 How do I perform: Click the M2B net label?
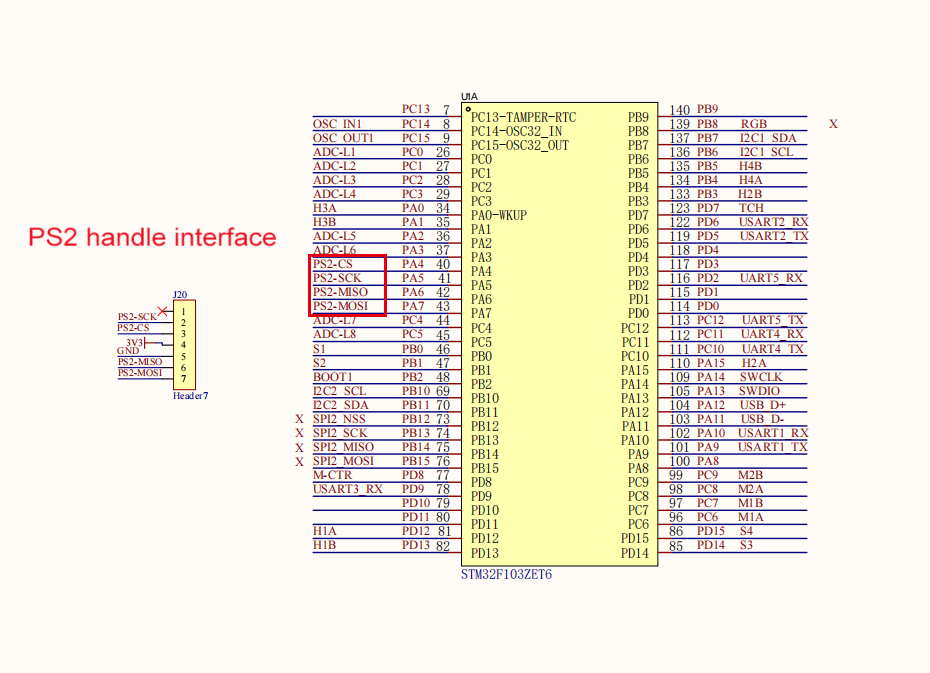pos(750,475)
